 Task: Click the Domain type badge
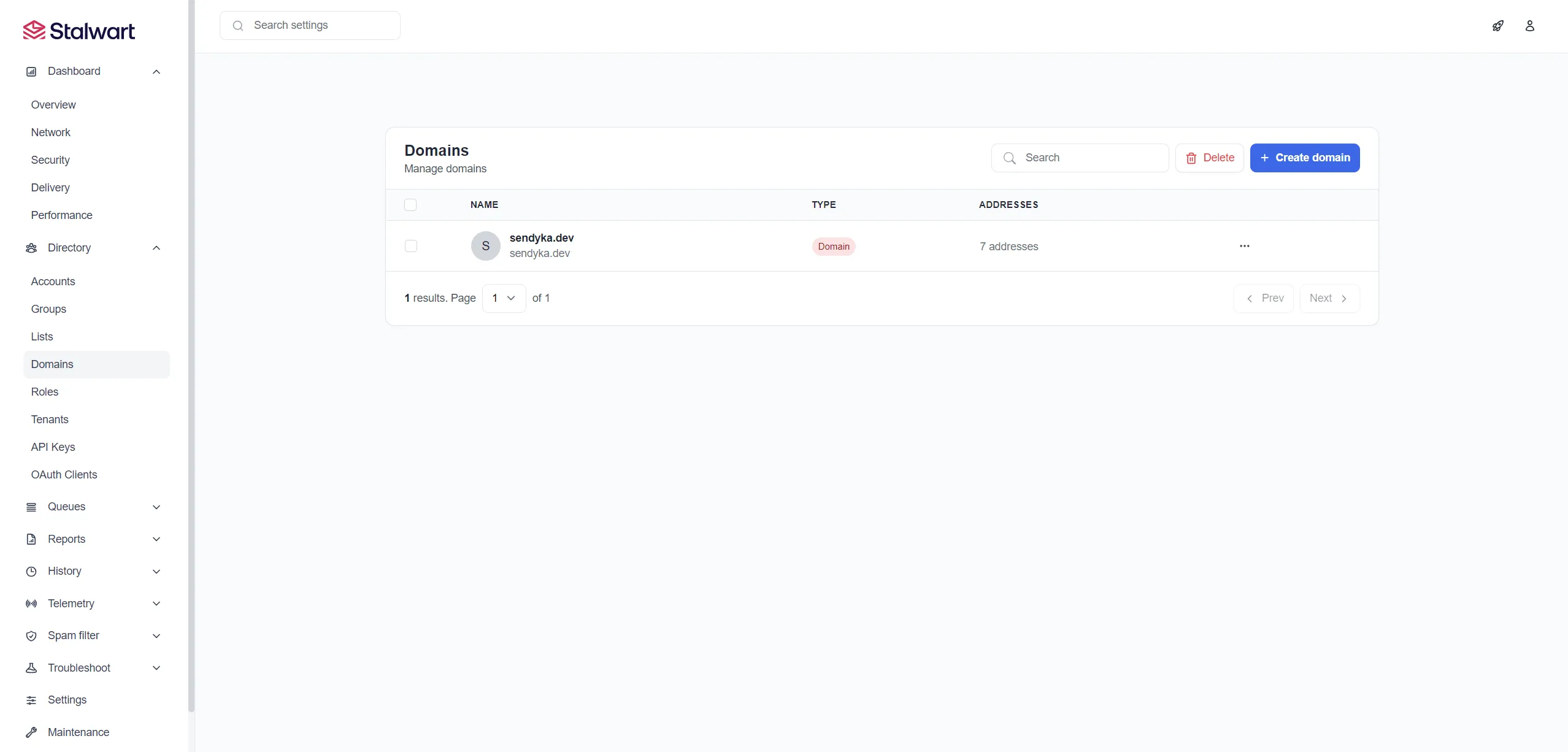point(834,247)
